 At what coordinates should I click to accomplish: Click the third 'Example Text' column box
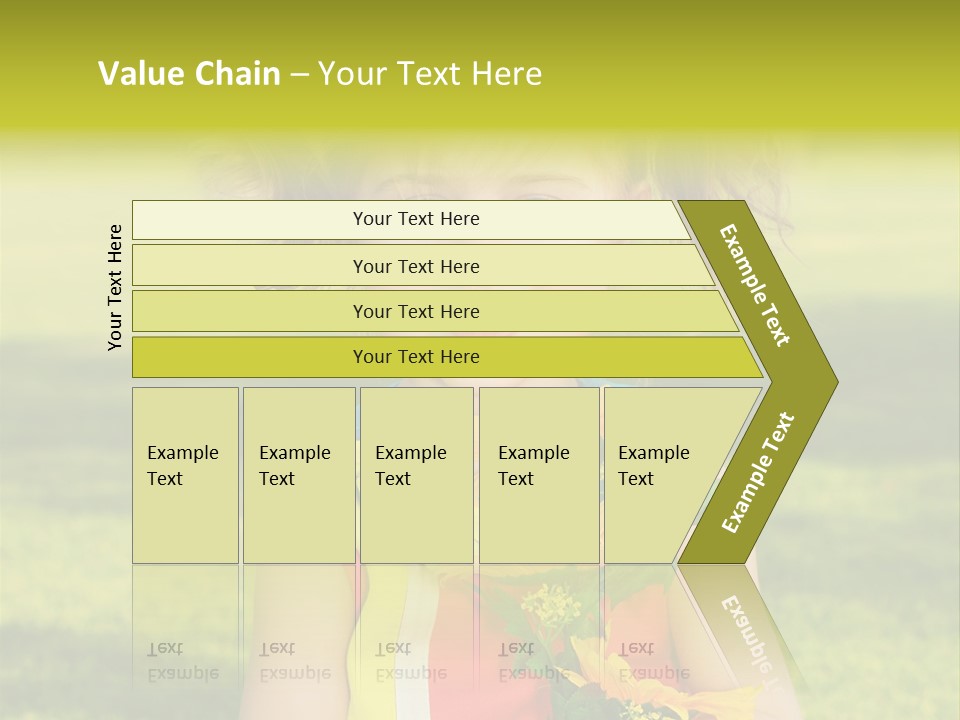point(417,475)
